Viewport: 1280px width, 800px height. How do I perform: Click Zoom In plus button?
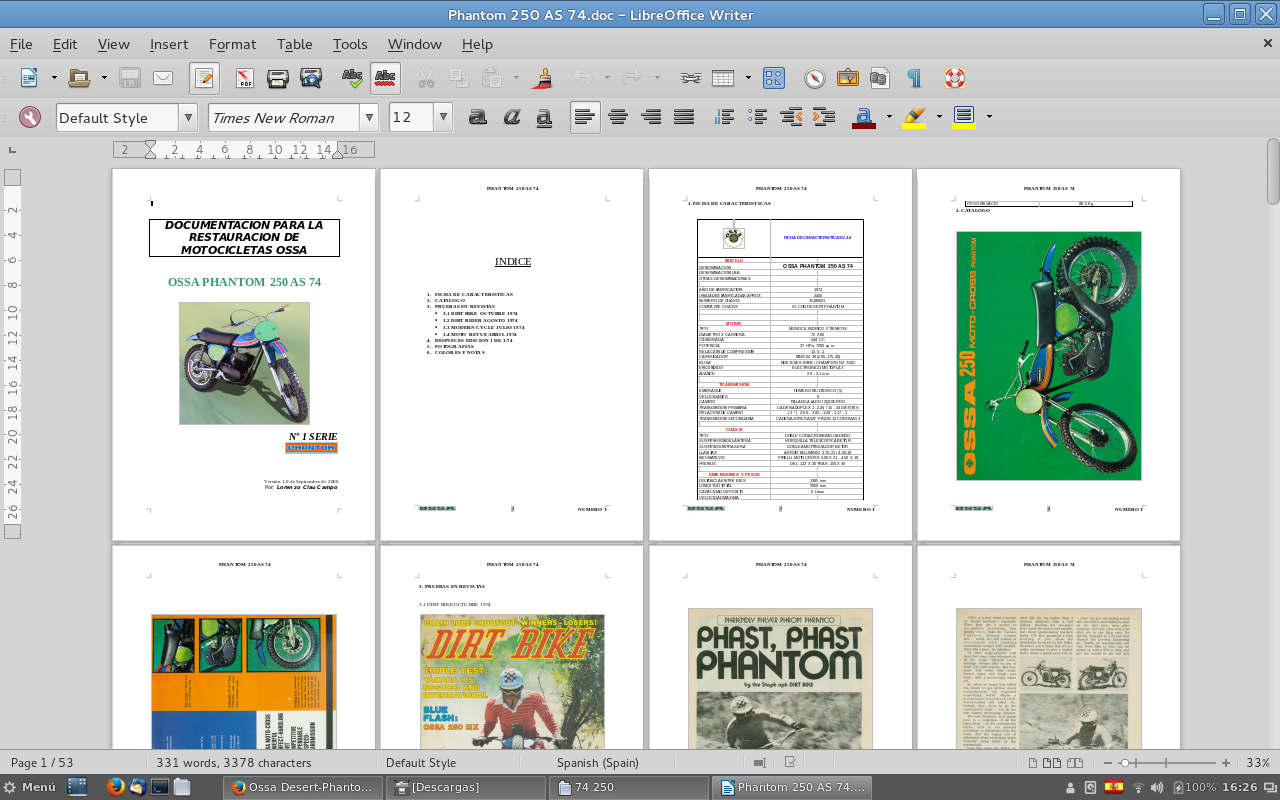click(1226, 763)
